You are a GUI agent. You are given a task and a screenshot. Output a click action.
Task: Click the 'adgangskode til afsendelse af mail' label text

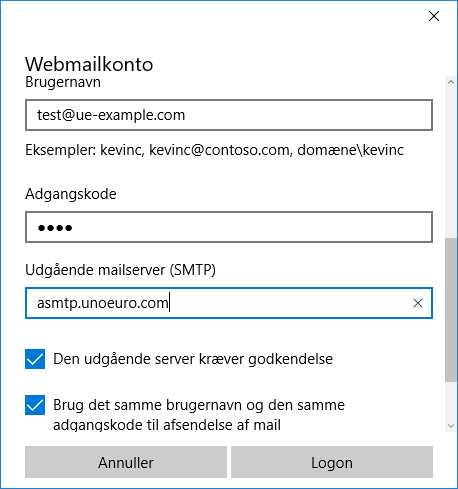[167, 425]
